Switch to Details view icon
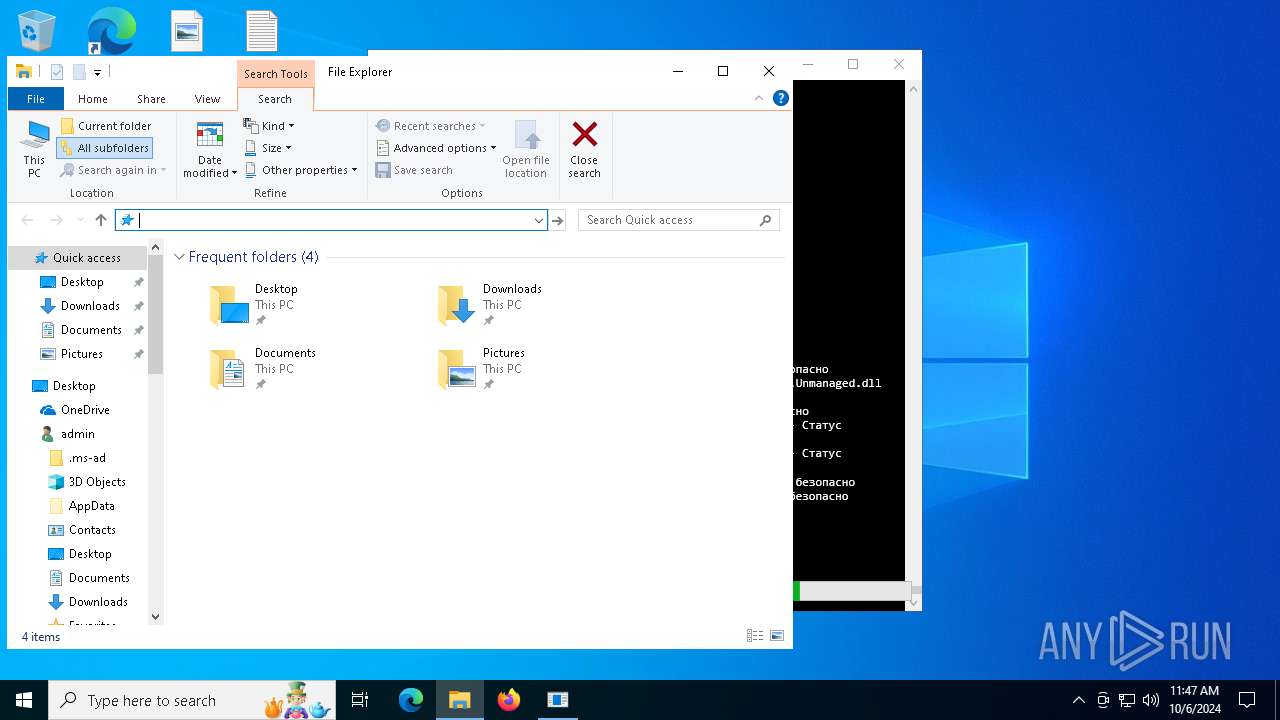 [x=755, y=636]
